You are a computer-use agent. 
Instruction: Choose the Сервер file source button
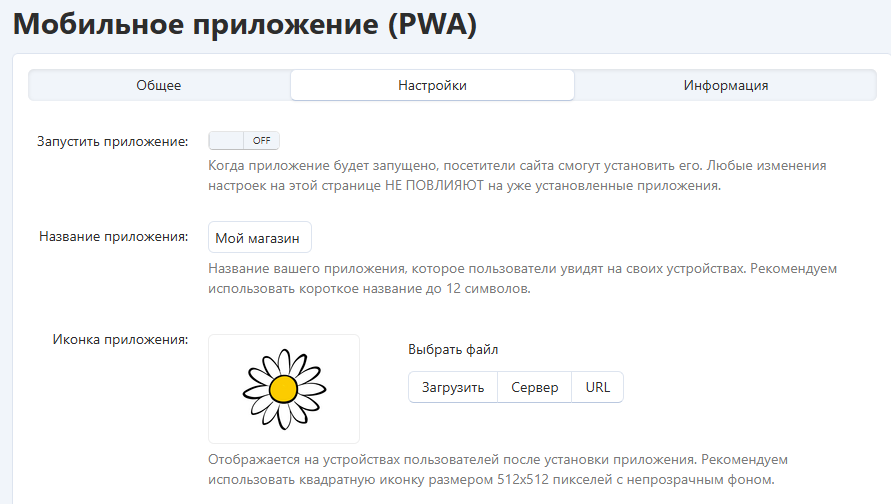pyautogui.click(x=534, y=387)
